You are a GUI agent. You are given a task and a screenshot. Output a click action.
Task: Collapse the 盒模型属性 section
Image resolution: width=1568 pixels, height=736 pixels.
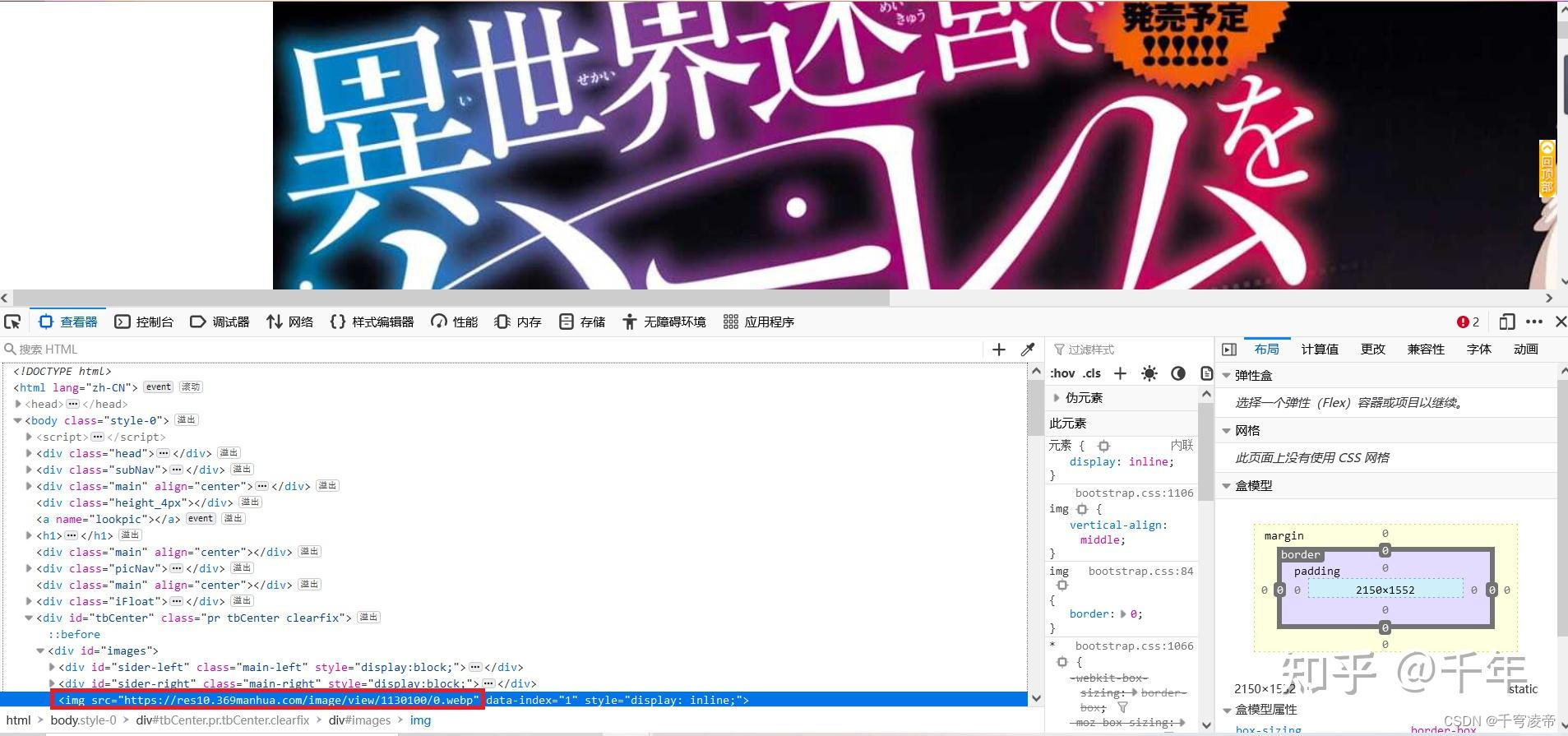pos(1226,709)
